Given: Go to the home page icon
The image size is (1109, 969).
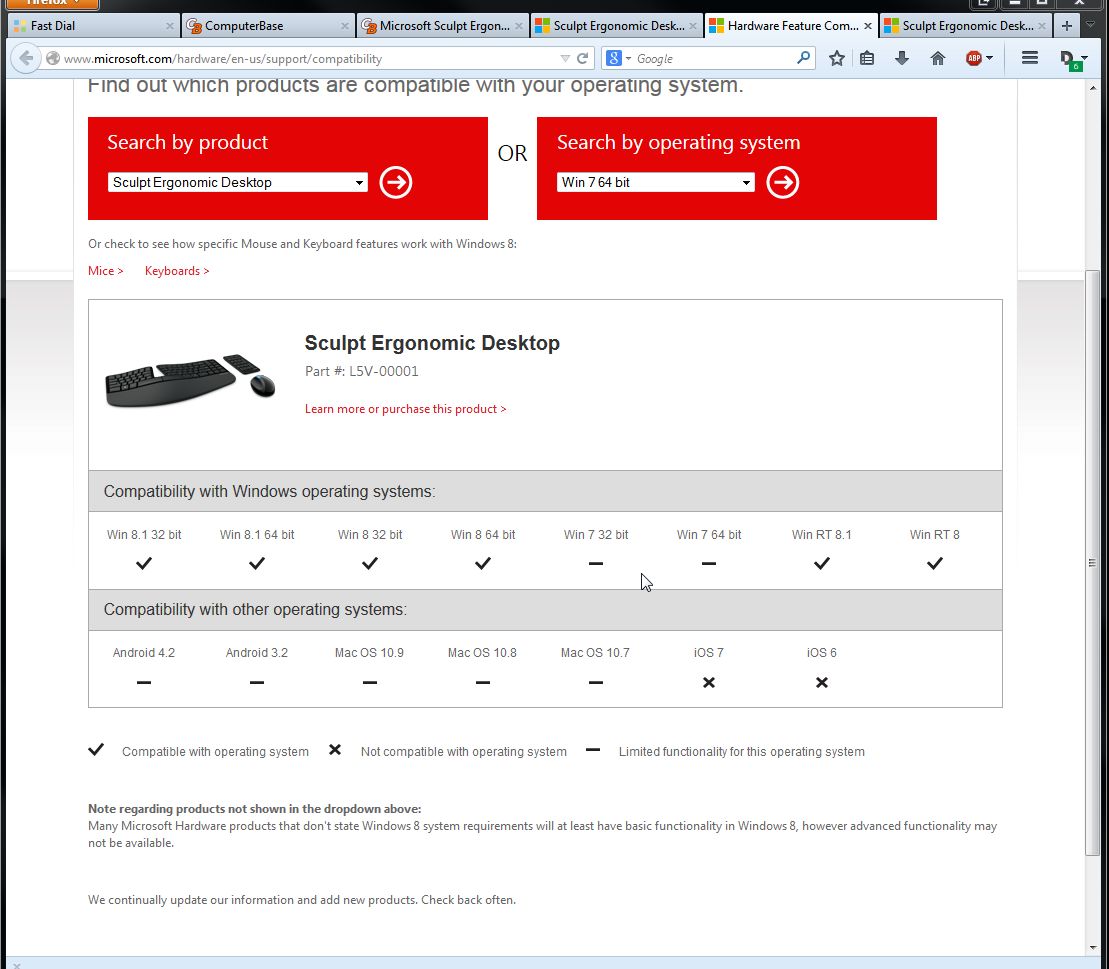Looking at the screenshot, I should 938,59.
